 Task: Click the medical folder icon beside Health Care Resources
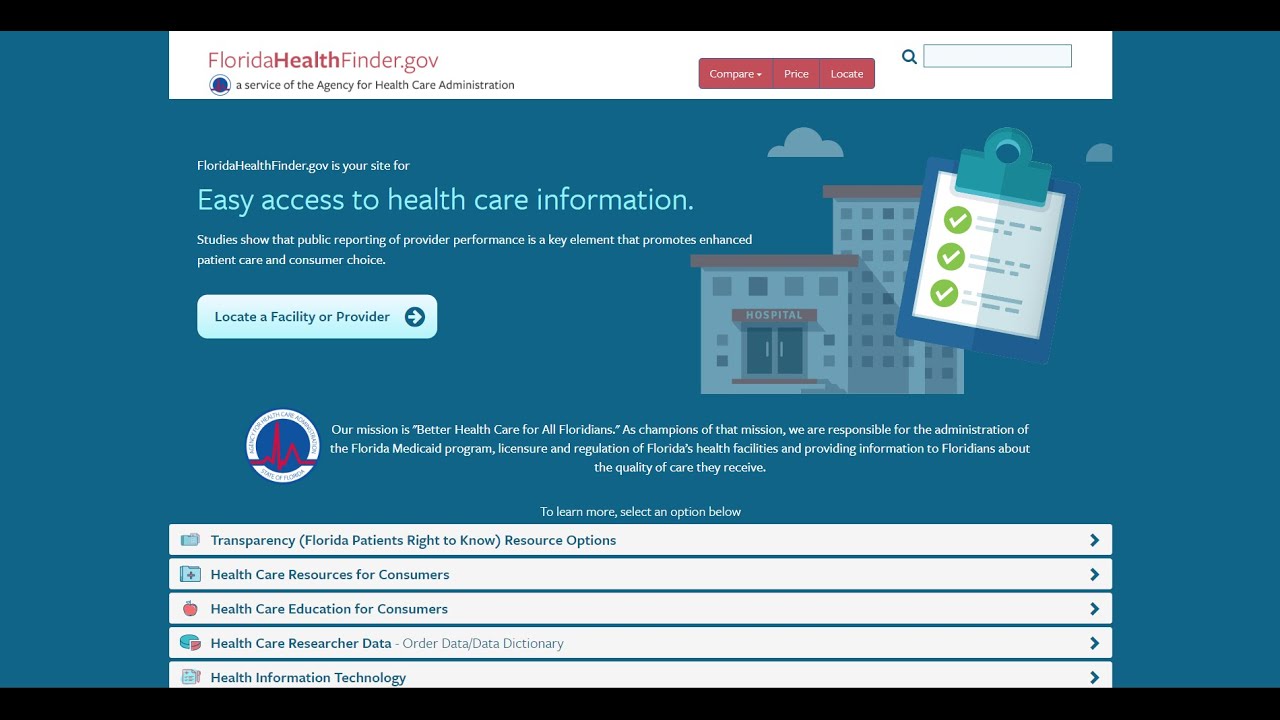(190, 574)
